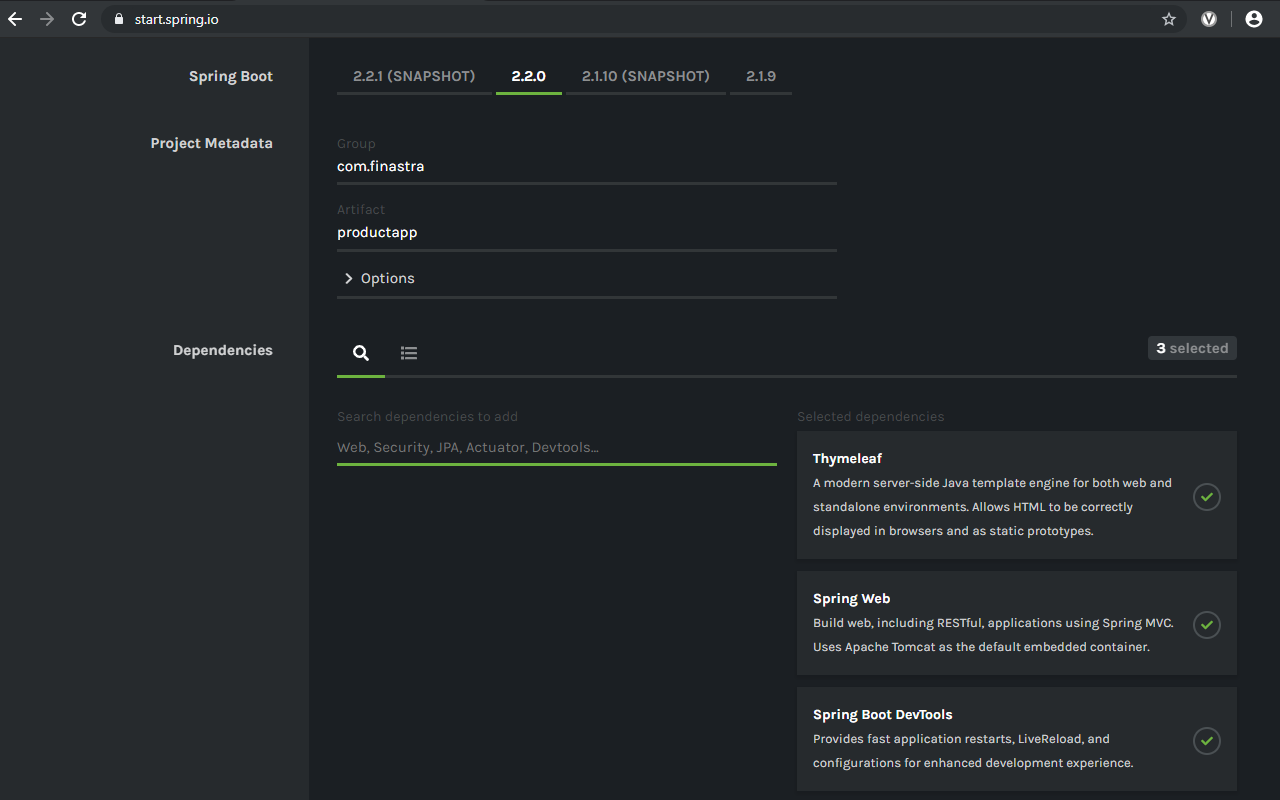Click the Spring Boot section label
1280x800 pixels.
(x=231, y=77)
